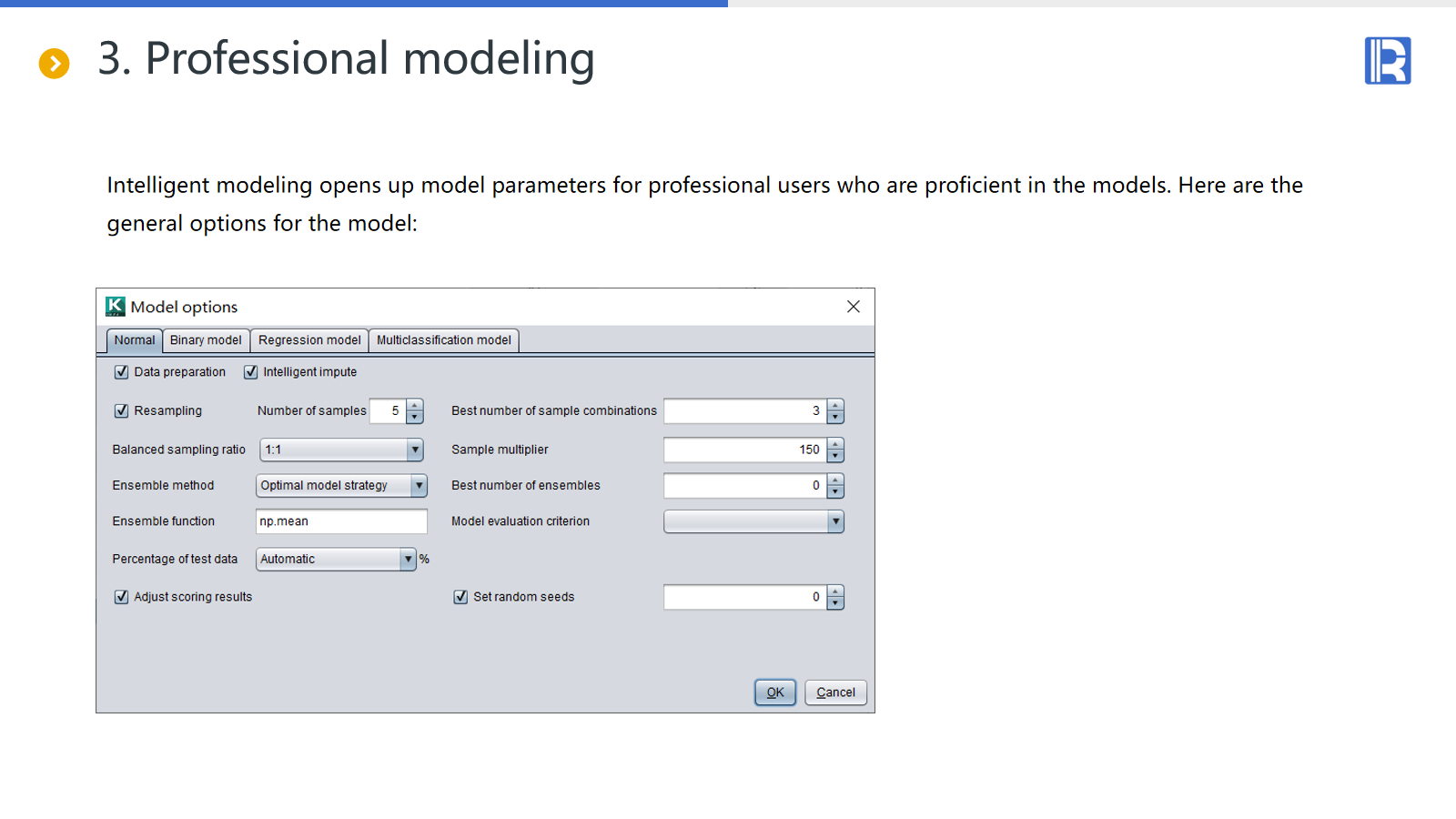Open the Balanced sampling ratio dropdown

click(x=415, y=450)
